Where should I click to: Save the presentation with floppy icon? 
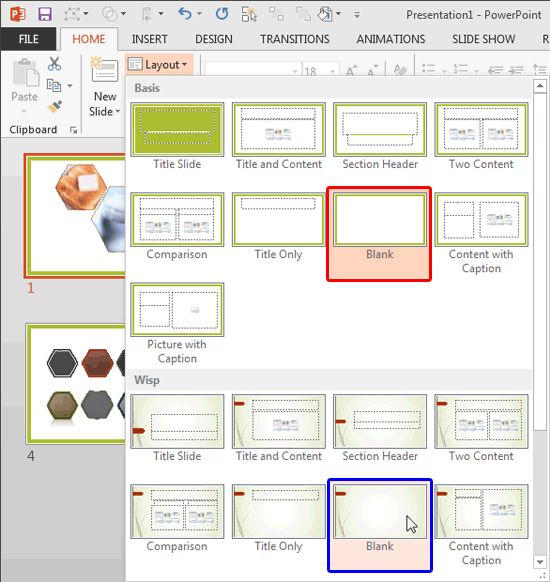[x=45, y=14]
